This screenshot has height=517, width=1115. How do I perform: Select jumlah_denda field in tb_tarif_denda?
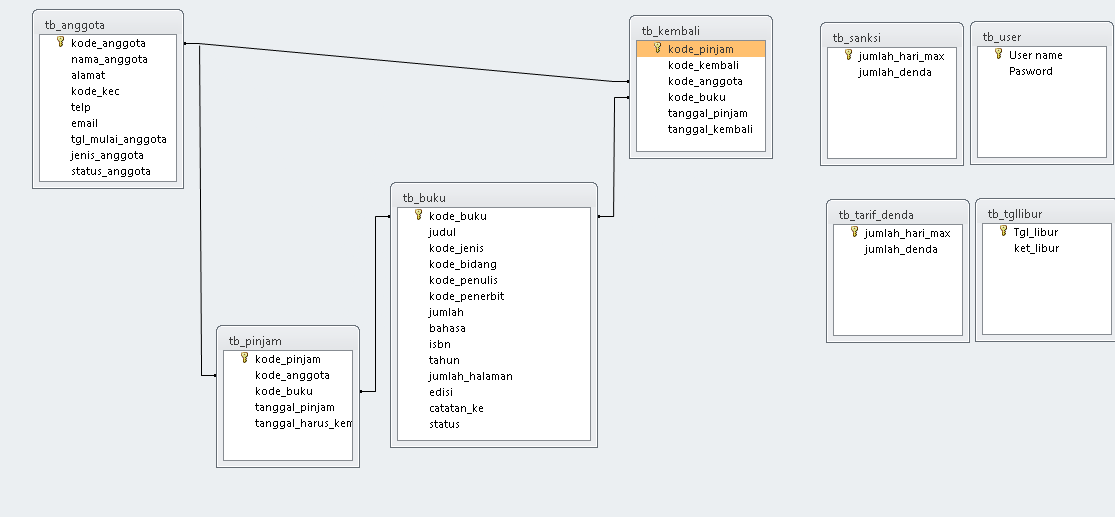coord(900,249)
